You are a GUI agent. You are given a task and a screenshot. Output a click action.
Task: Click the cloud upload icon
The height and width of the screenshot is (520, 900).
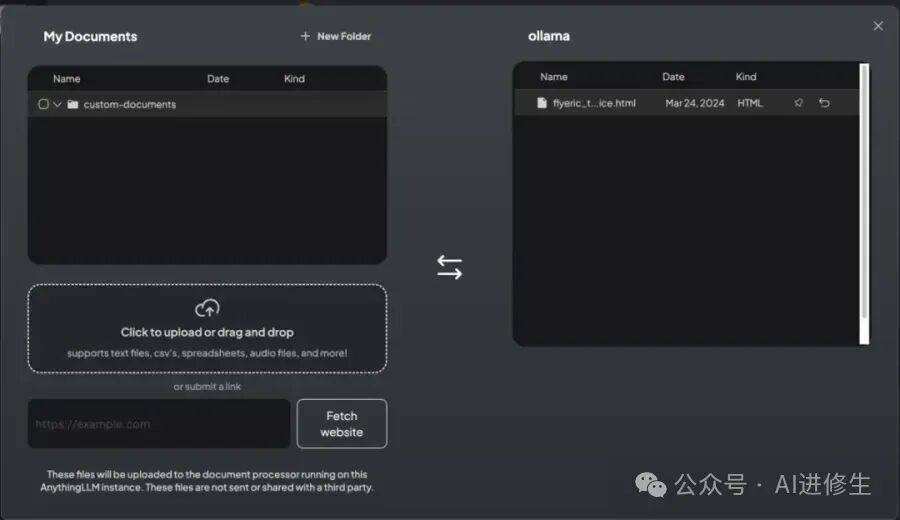click(207, 308)
